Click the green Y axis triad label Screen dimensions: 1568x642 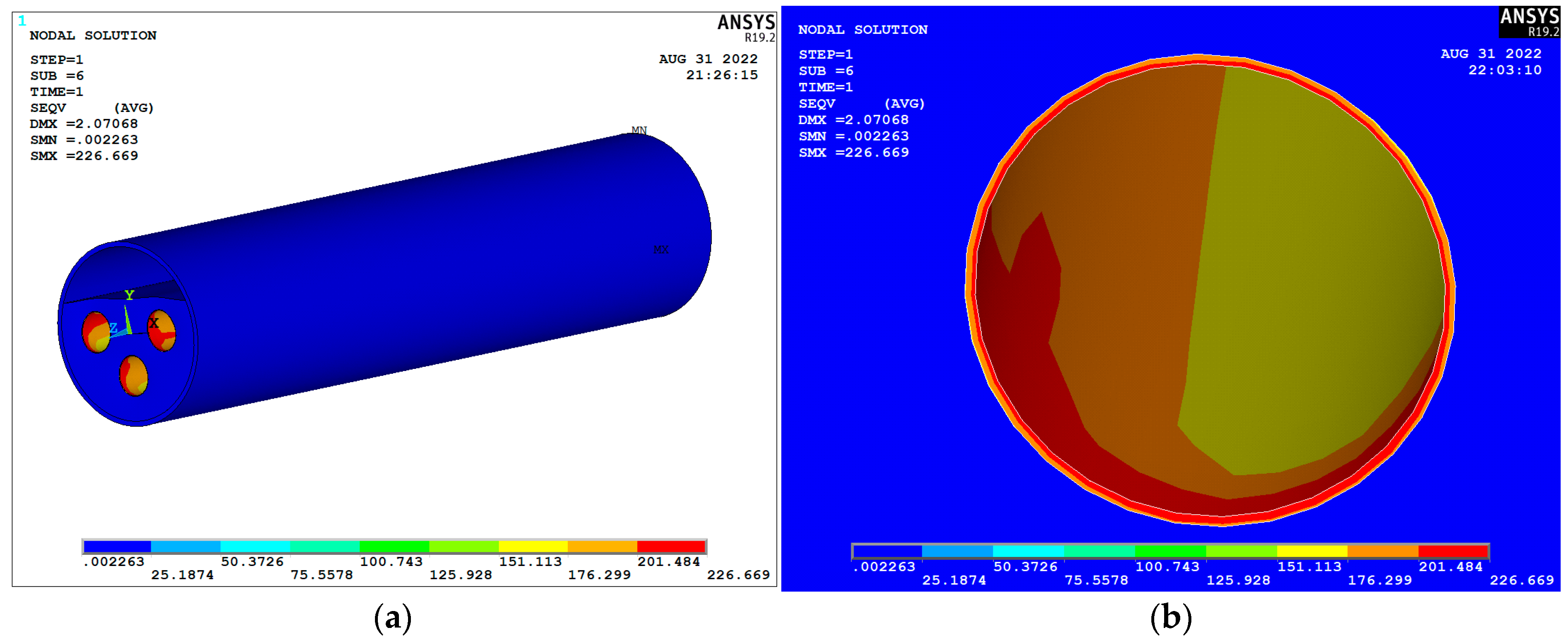[x=129, y=295]
